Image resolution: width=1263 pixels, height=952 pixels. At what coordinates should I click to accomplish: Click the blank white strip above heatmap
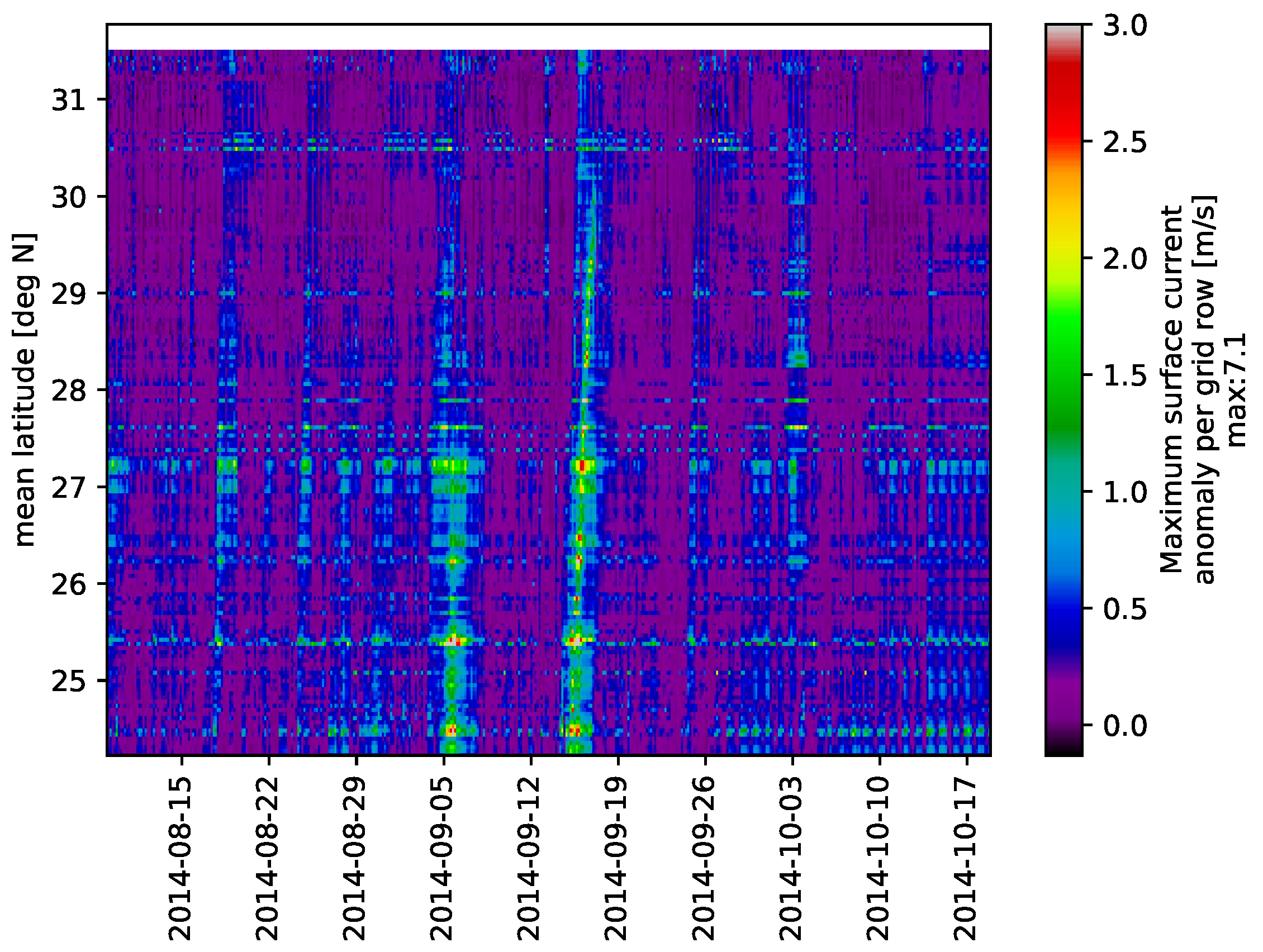click(548, 37)
